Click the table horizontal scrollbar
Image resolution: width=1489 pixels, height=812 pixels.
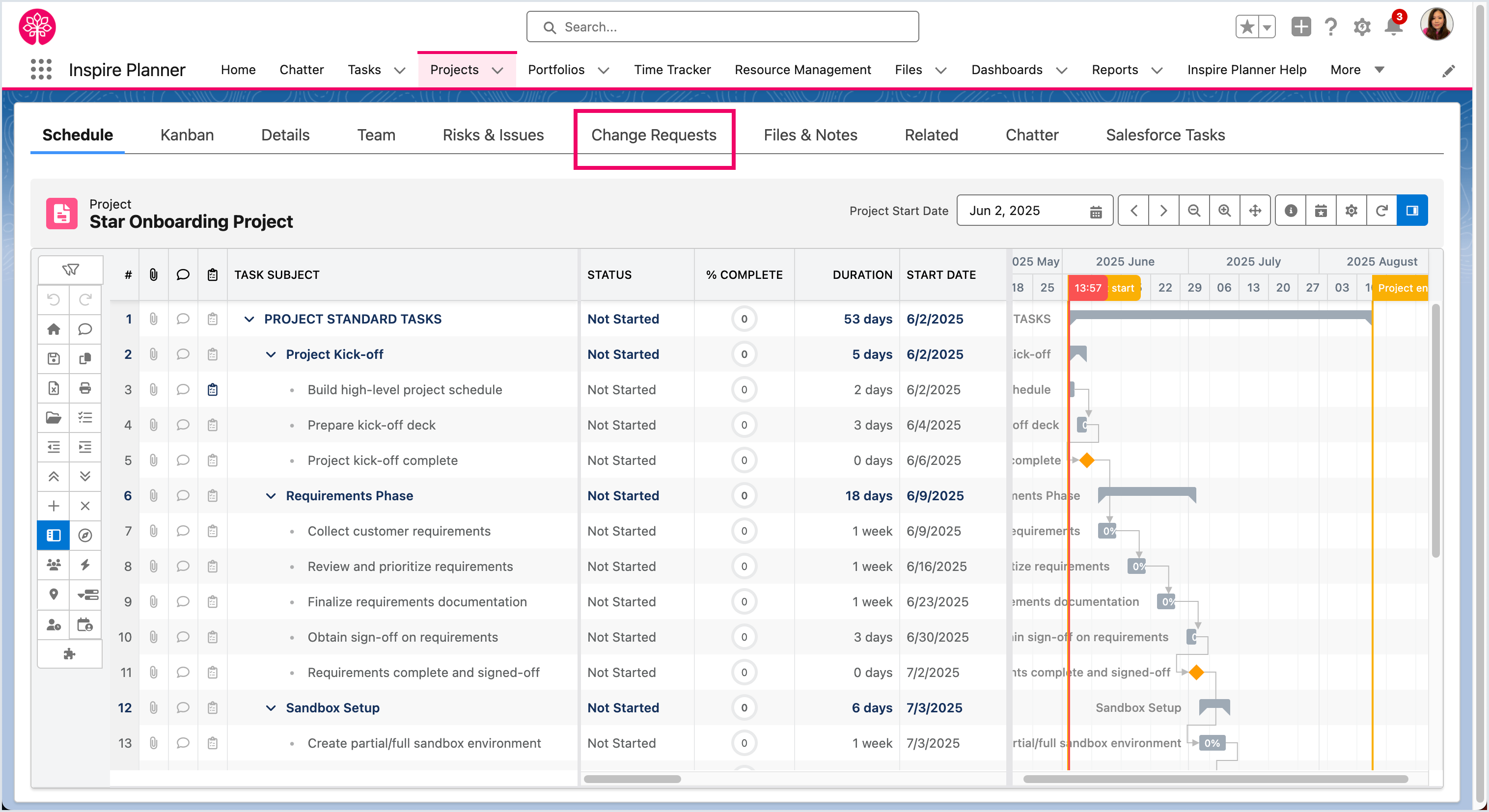(x=633, y=779)
